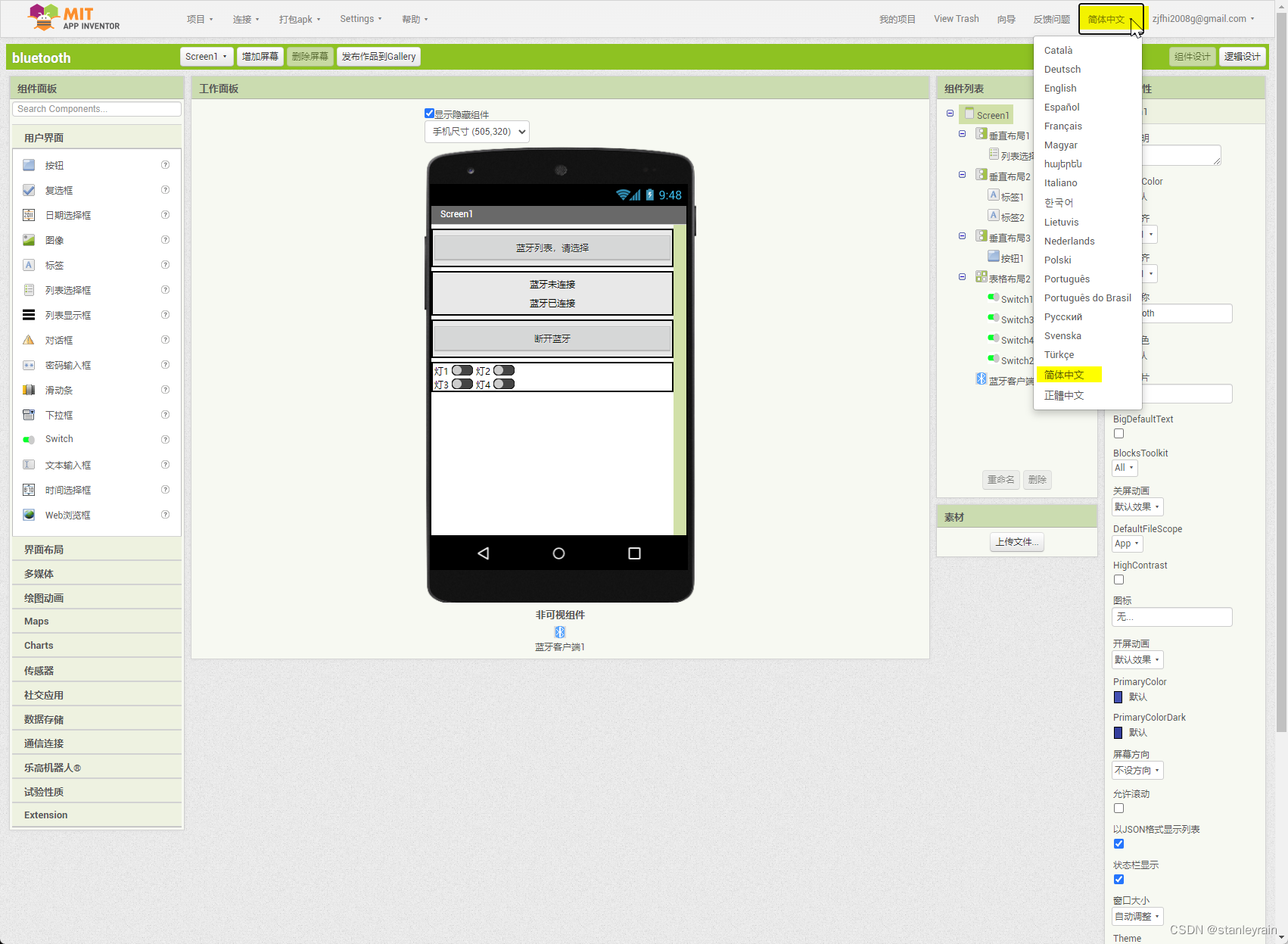The height and width of the screenshot is (944, 1288).
Task: Open help for the Switch component
Action: tap(165, 440)
